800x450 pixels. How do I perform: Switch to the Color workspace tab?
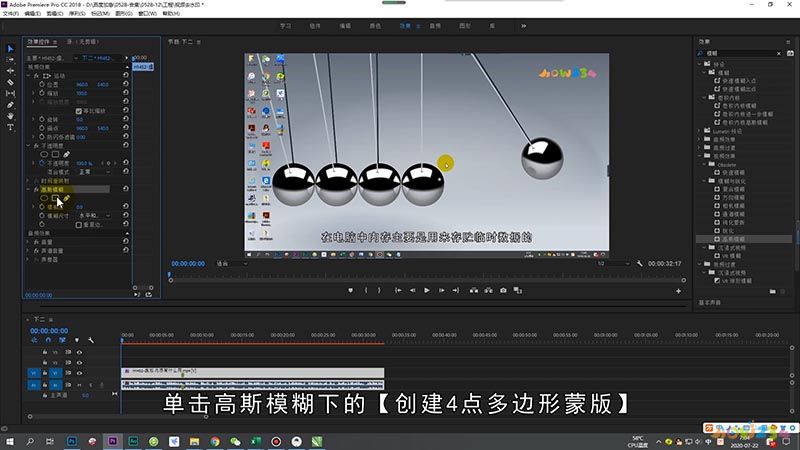375,26
